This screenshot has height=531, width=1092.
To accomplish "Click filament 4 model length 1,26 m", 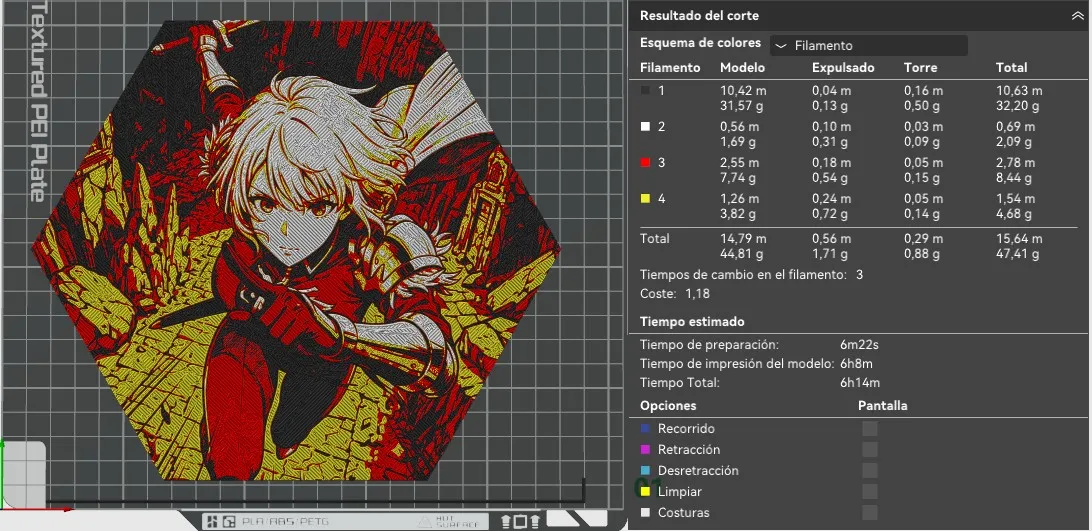I will tap(739, 199).
